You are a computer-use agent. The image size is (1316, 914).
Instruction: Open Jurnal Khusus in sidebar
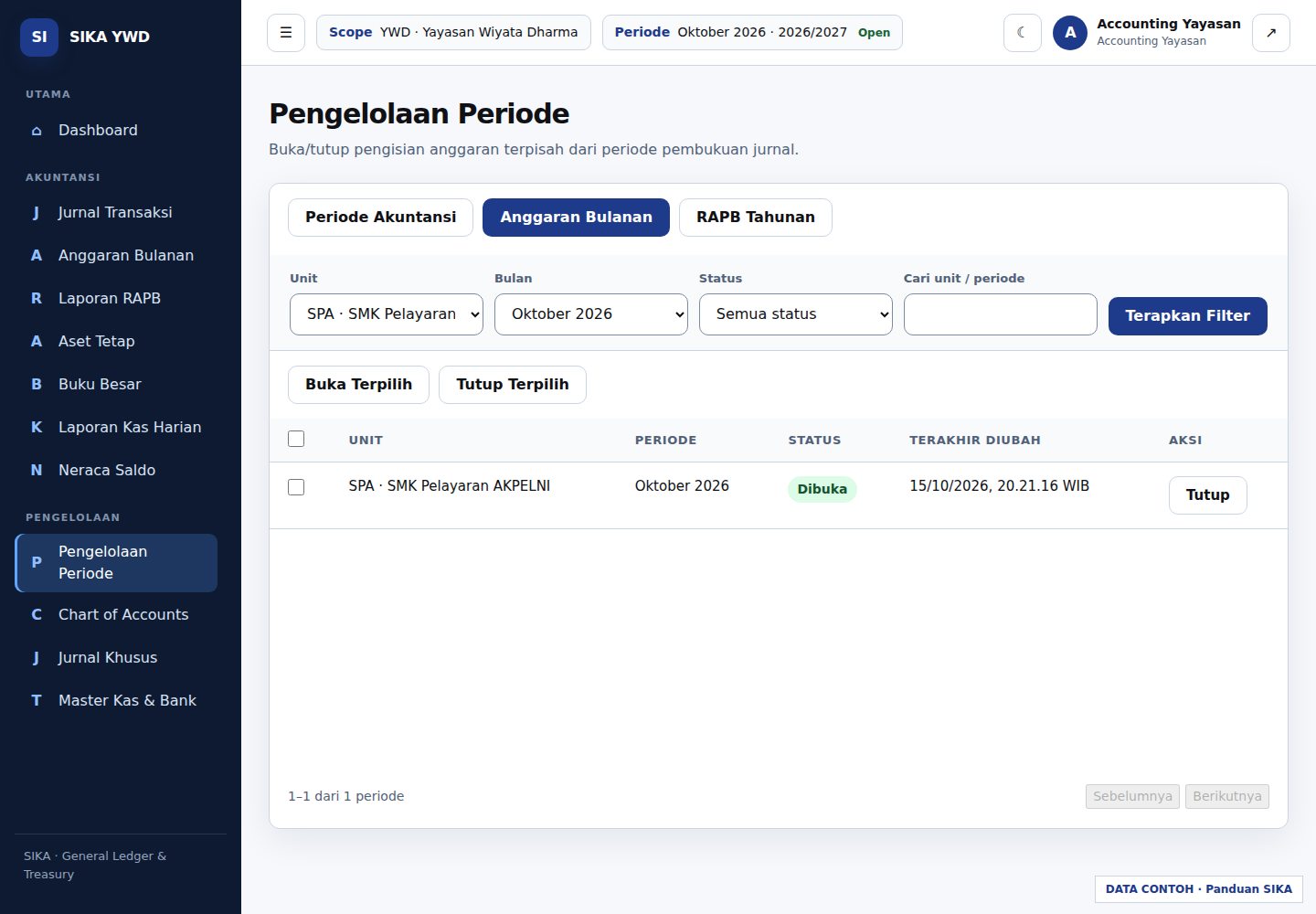(116, 657)
